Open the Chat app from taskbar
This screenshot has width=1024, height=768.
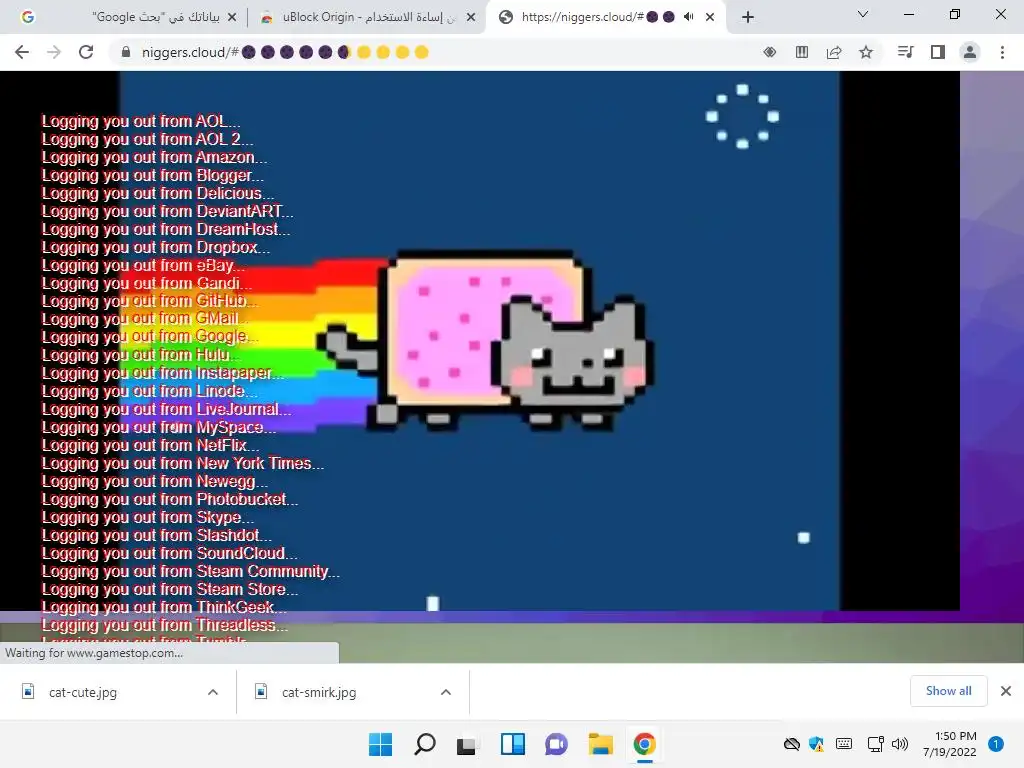556,744
